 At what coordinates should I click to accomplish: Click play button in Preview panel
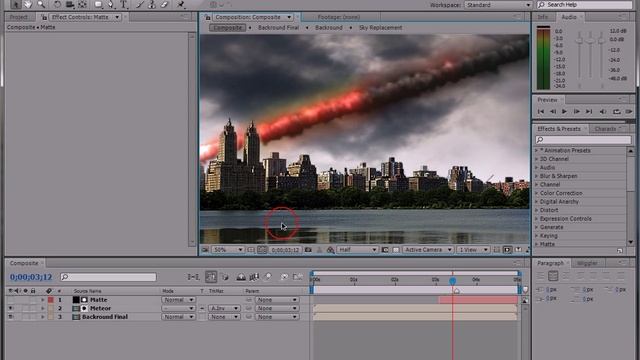pos(564,111)
